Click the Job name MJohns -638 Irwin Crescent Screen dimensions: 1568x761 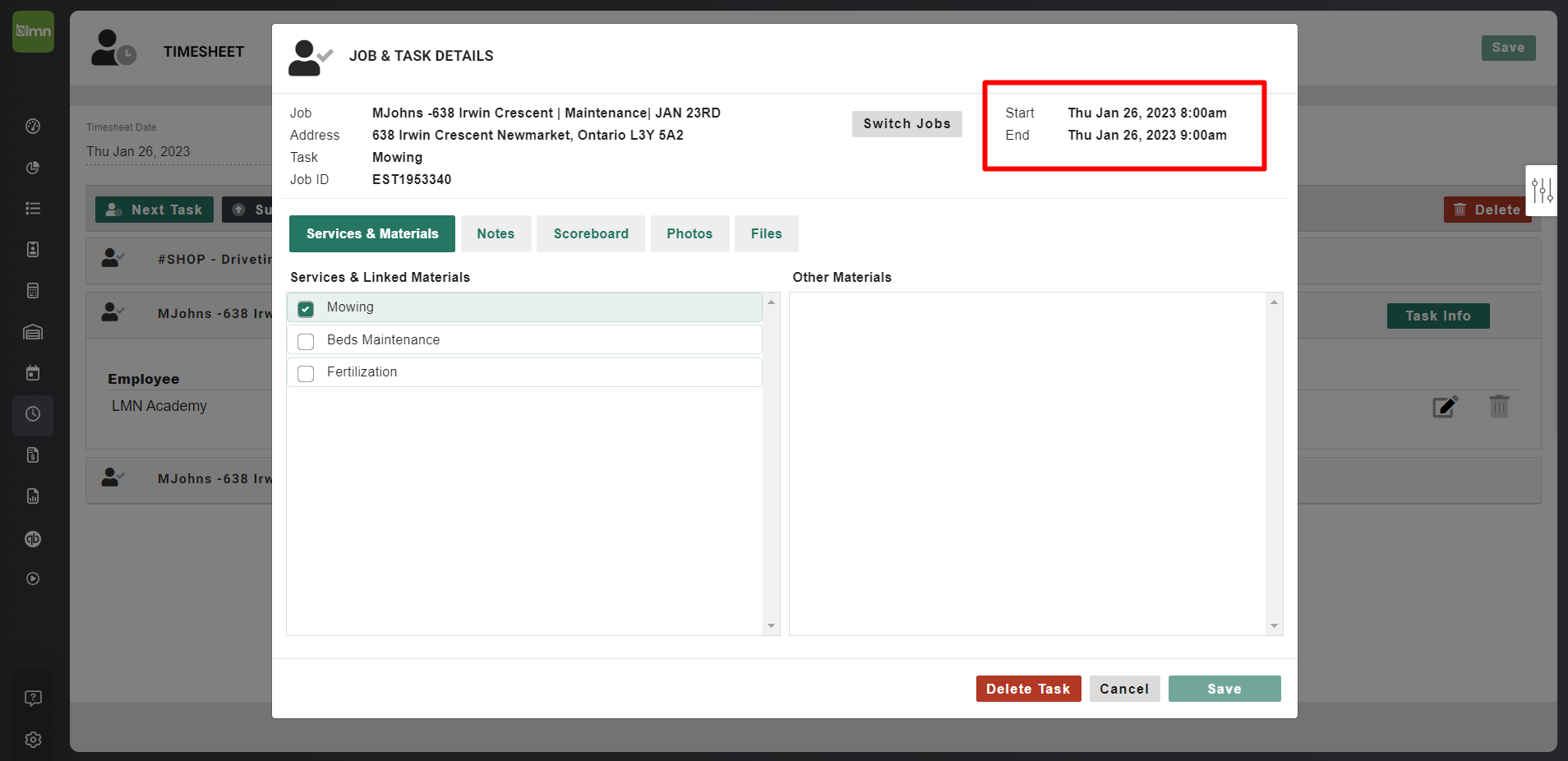tap(546, 113)
